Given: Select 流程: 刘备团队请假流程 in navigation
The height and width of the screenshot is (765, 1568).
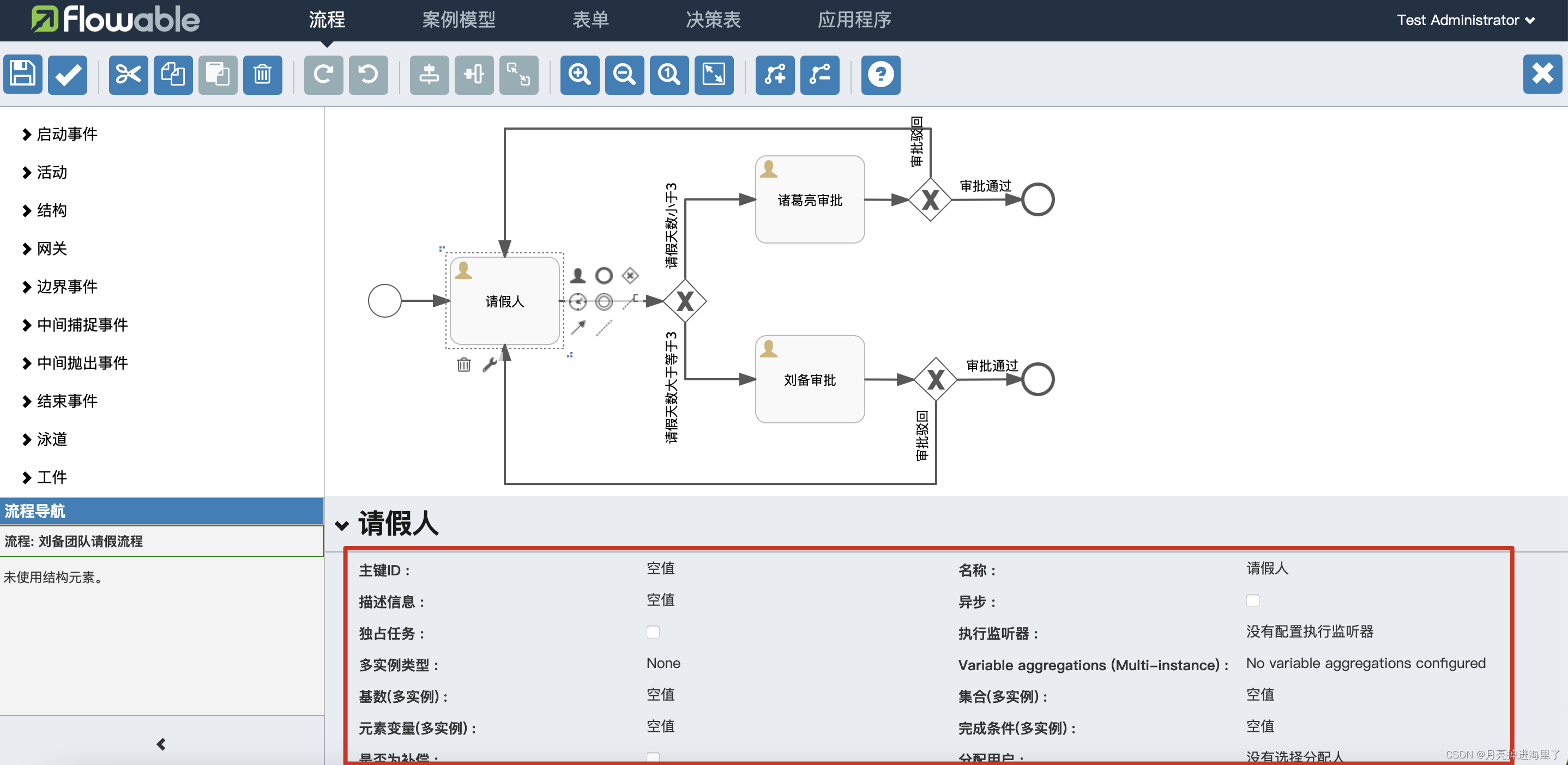Looking at the screenshot, I should pos(161,541).
